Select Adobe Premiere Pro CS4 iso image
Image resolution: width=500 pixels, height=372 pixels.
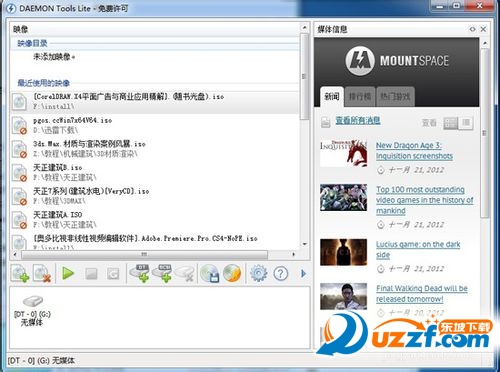pyautogui.click(x=155, y=242)
